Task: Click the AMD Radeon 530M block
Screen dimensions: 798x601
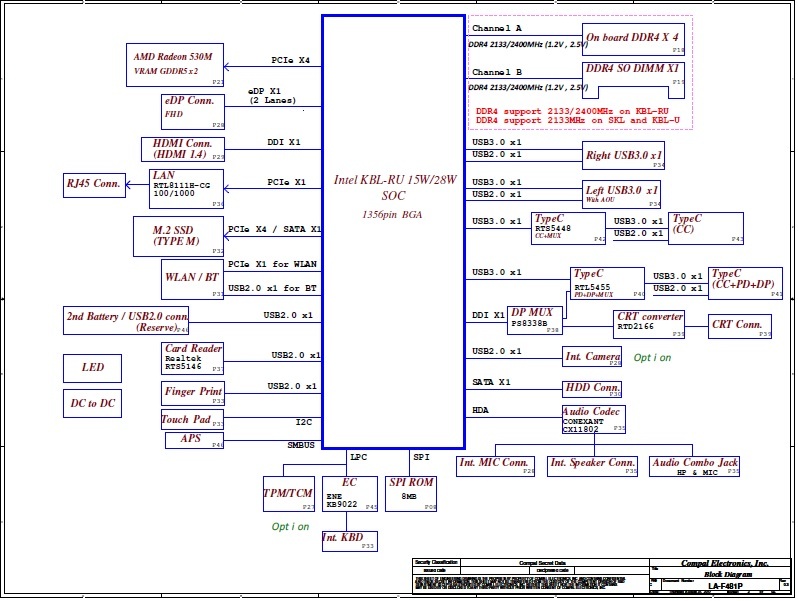Action: (175, 65)
